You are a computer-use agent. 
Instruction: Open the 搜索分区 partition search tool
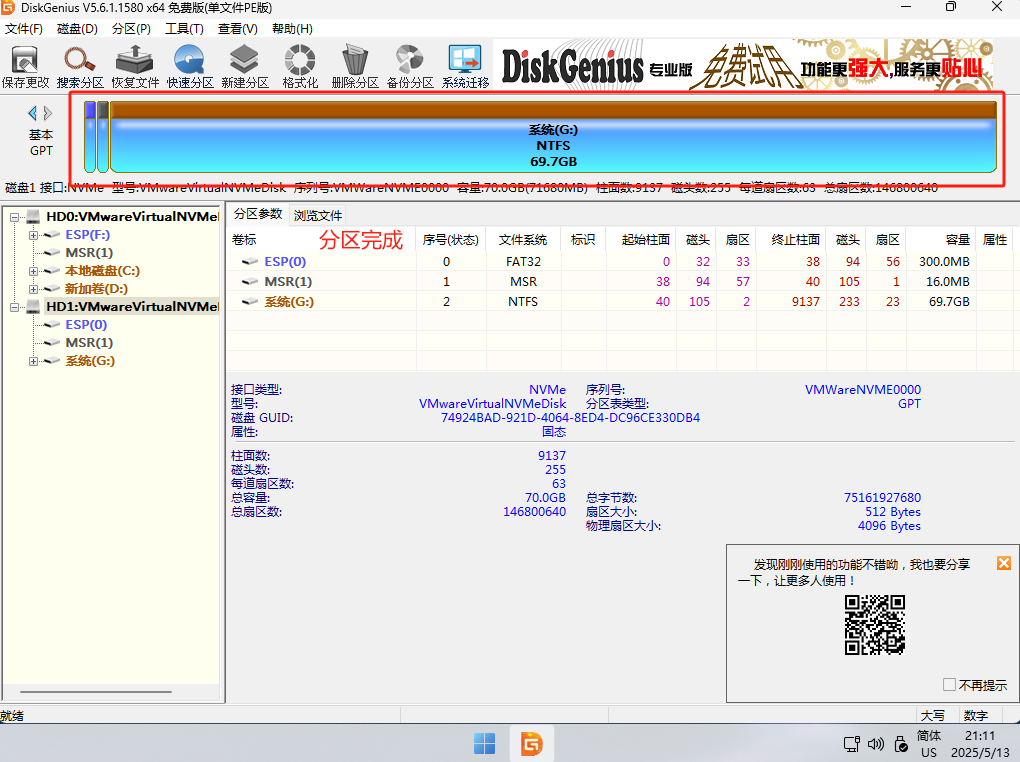click(80, 66)
